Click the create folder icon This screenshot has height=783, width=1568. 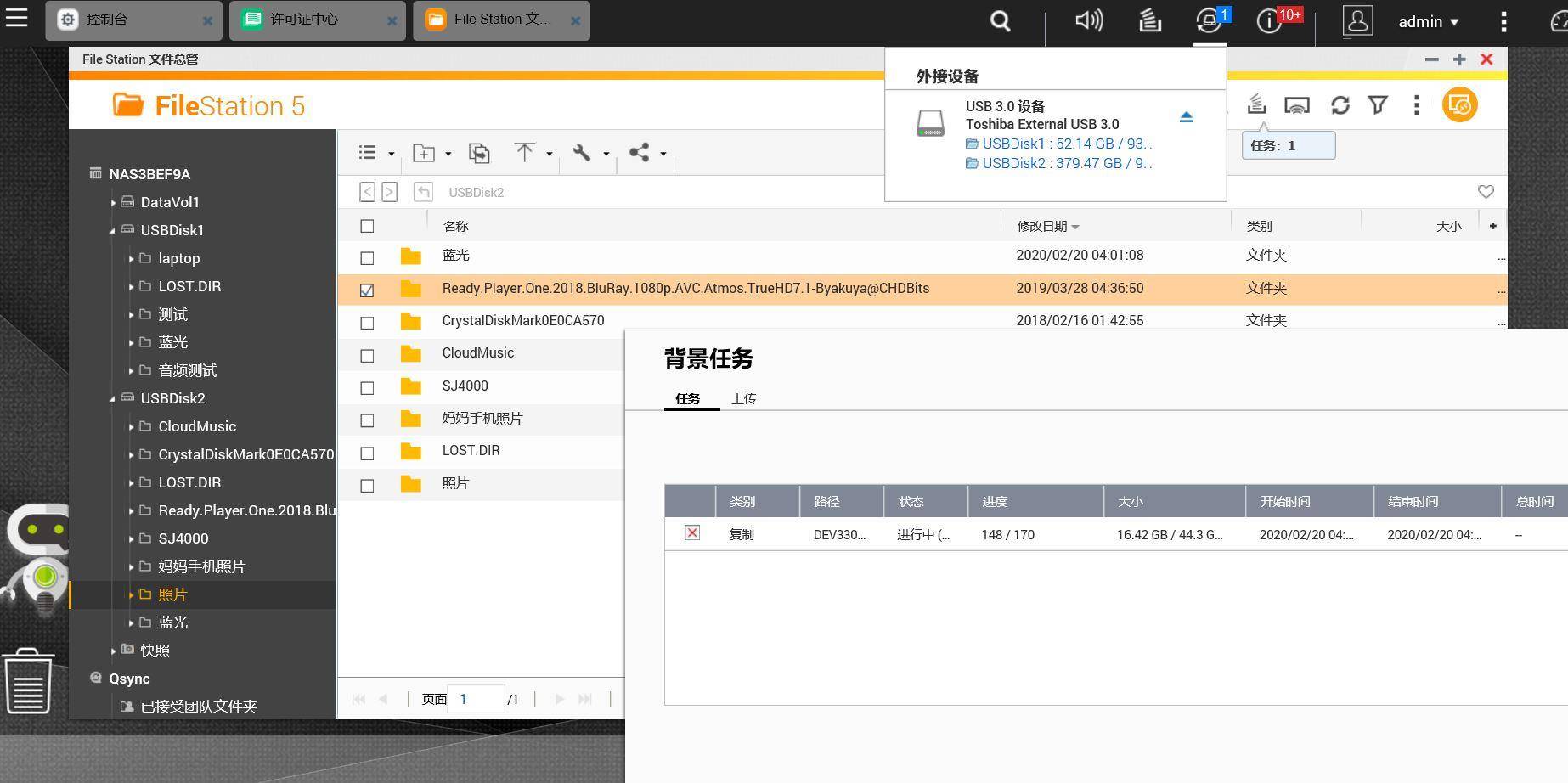tap(425, 153)
